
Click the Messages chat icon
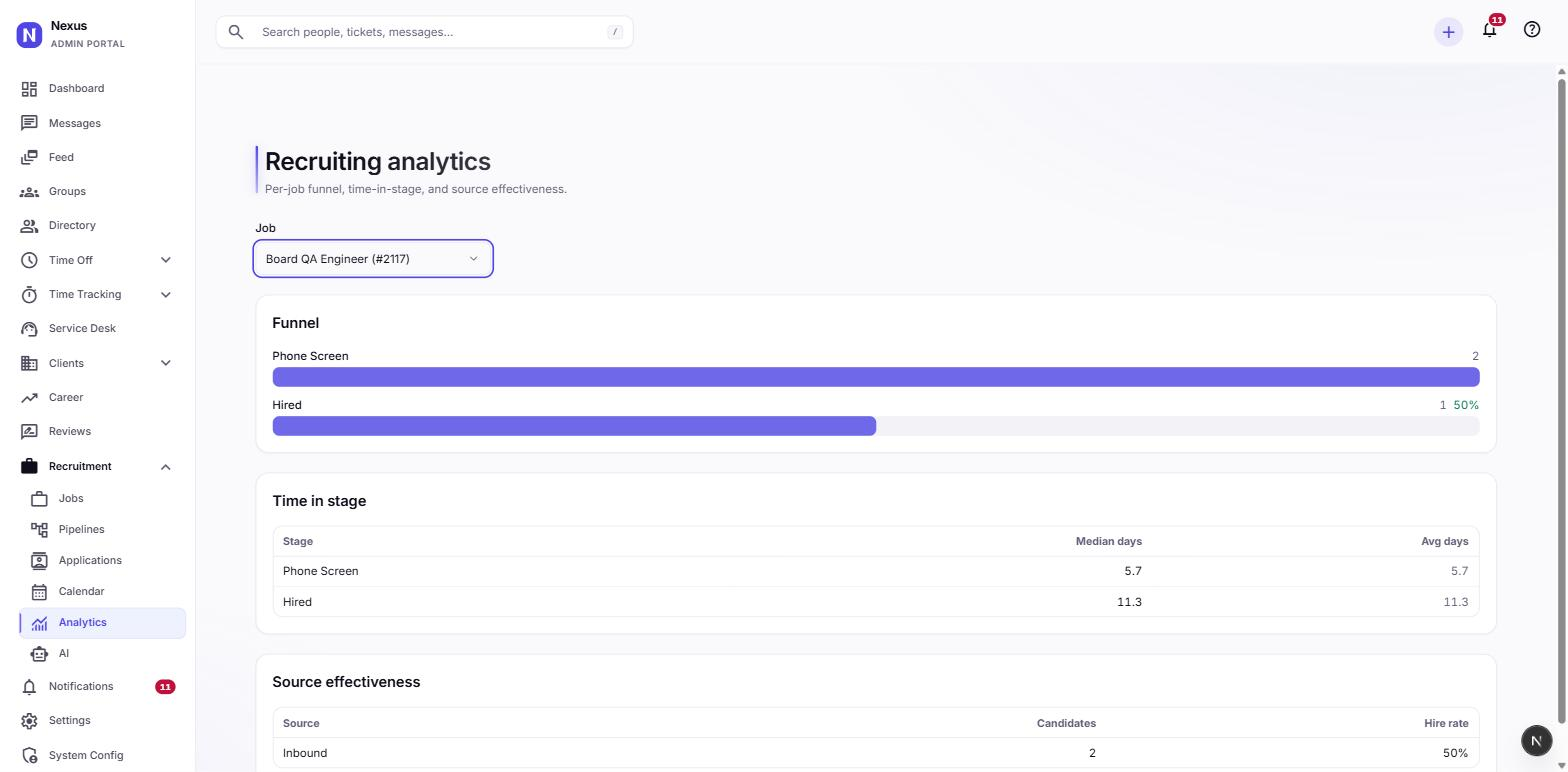click(x=29, y=123)
